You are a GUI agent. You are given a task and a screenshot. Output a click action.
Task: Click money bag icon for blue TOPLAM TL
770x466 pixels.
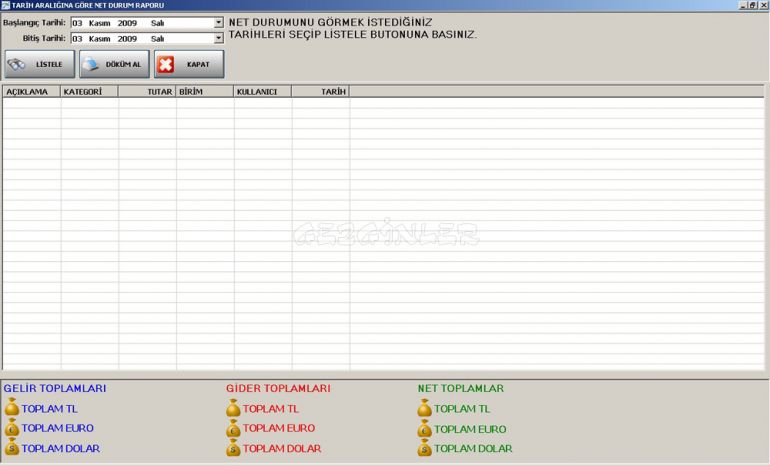pos(12,408)
